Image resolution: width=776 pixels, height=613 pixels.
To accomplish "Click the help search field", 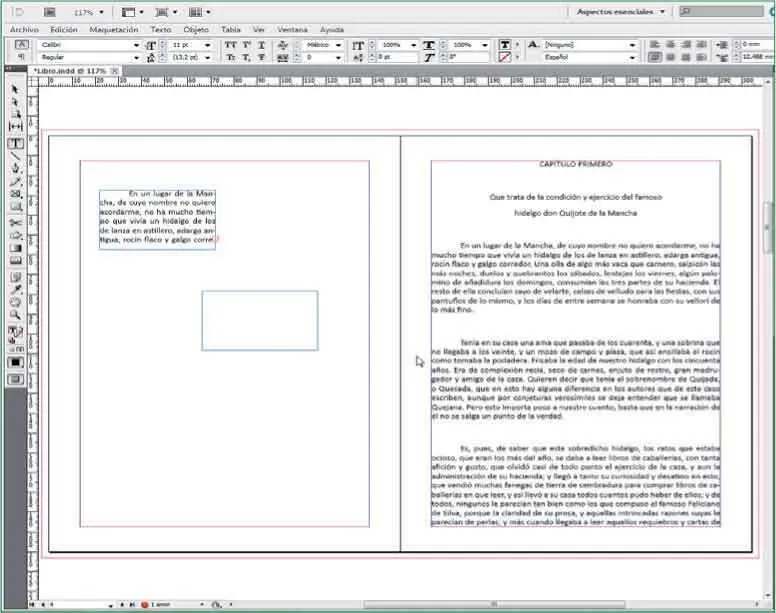I will [x=721, y=11].
